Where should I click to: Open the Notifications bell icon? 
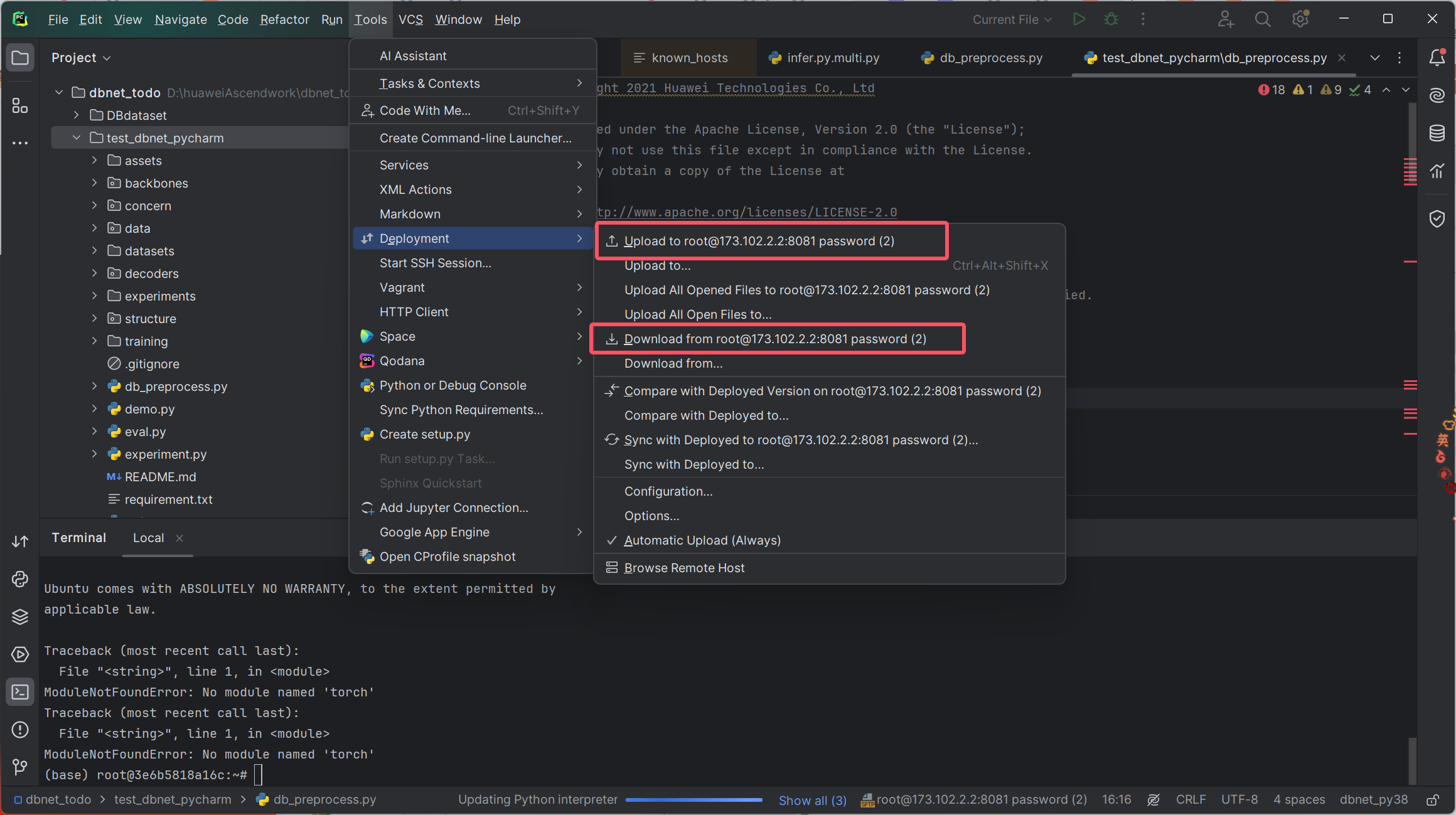click(1437, 58)
